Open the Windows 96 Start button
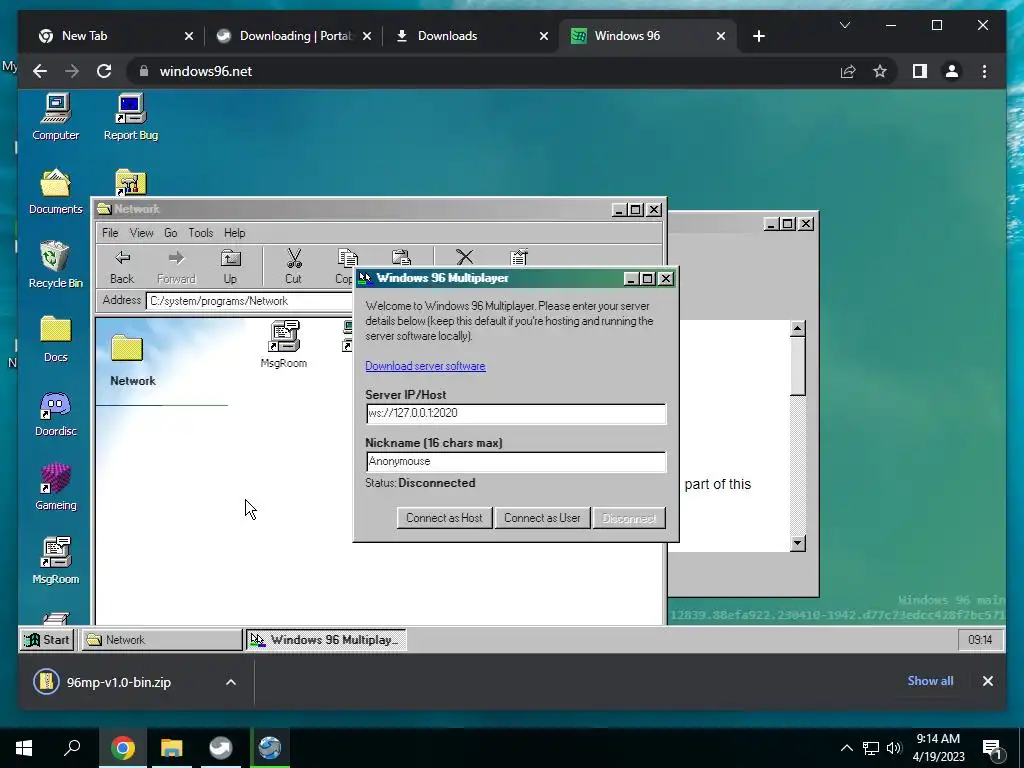Viewport: 1024px width, 768px height. (47, 640)
